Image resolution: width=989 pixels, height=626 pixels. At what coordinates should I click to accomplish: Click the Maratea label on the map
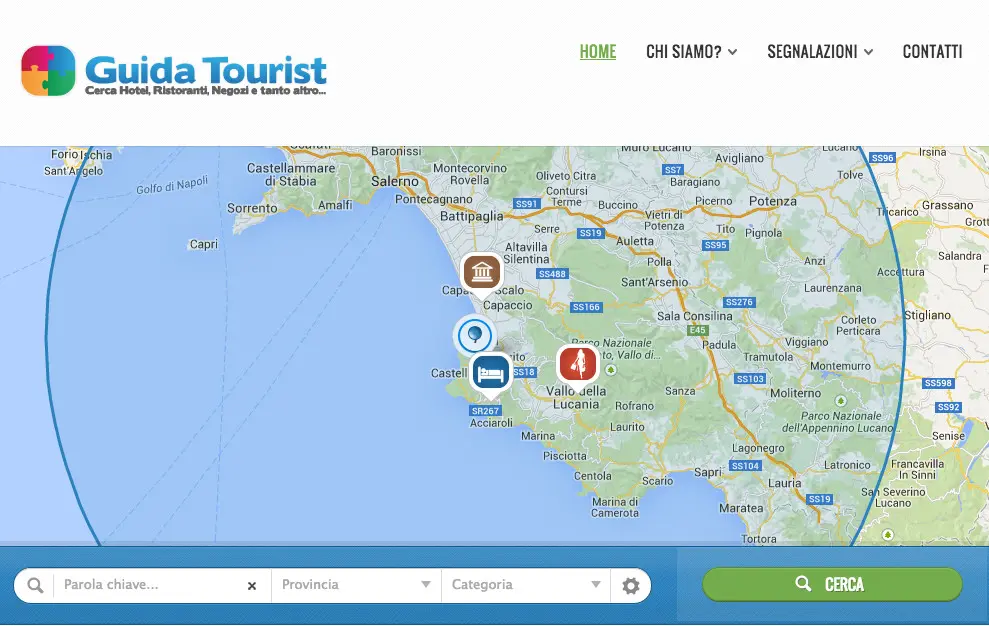tap(741, 508)
